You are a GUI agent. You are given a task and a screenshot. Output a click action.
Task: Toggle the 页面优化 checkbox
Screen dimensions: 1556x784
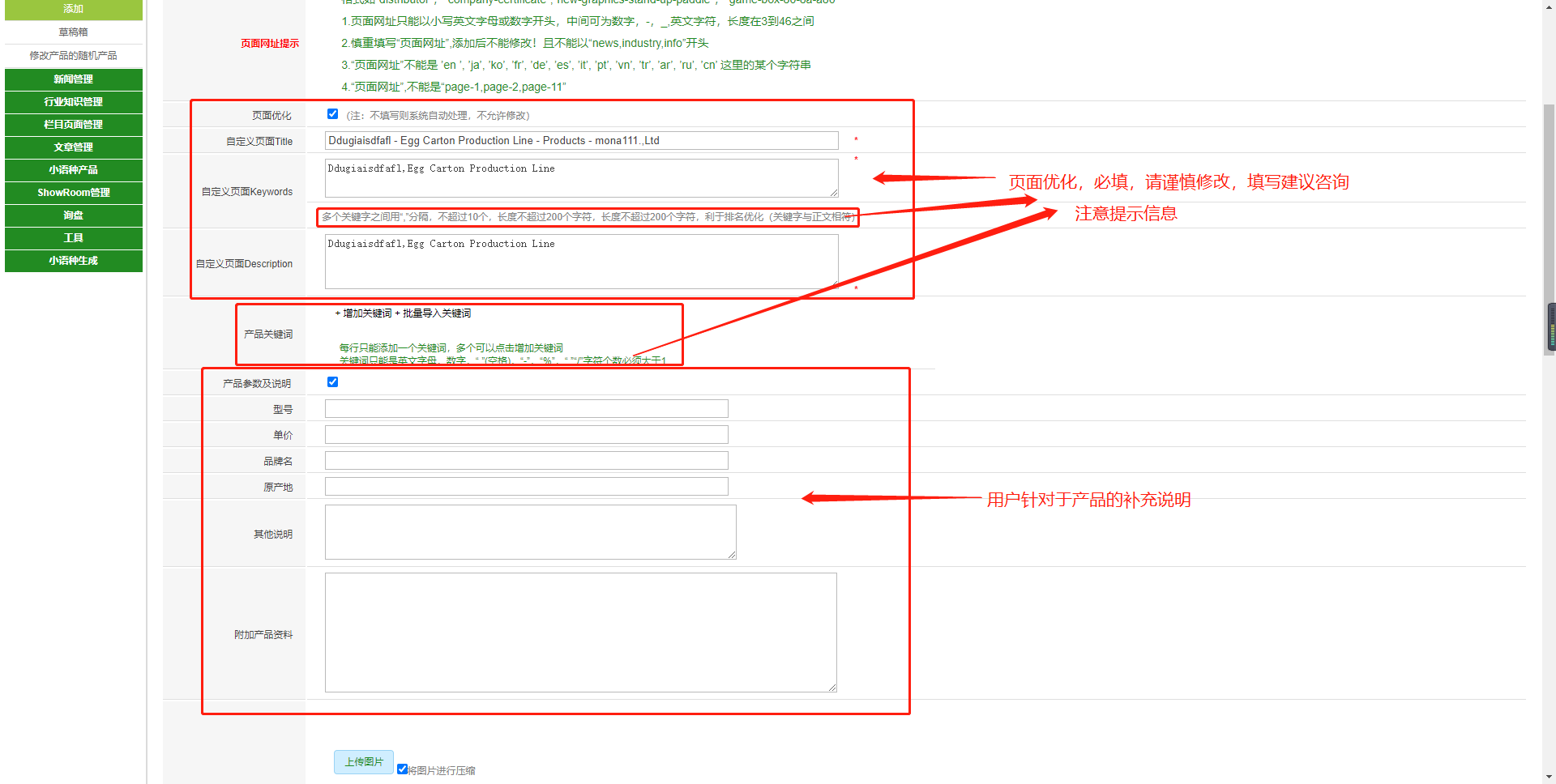(x=332, y=114)
